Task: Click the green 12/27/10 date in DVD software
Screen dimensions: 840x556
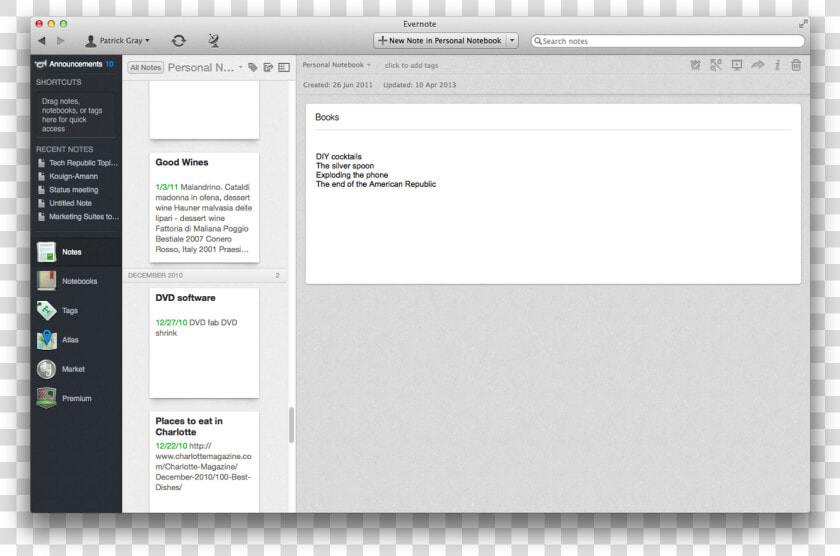Action: pyautogui.click(x=171, y=322)
